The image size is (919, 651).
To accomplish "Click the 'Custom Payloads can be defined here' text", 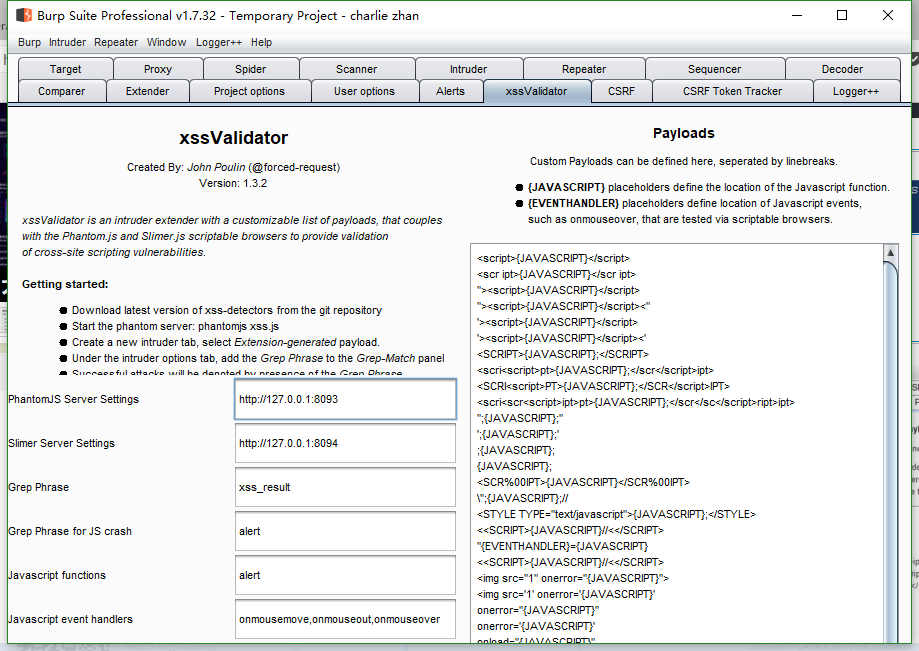I will coord(683,161).
